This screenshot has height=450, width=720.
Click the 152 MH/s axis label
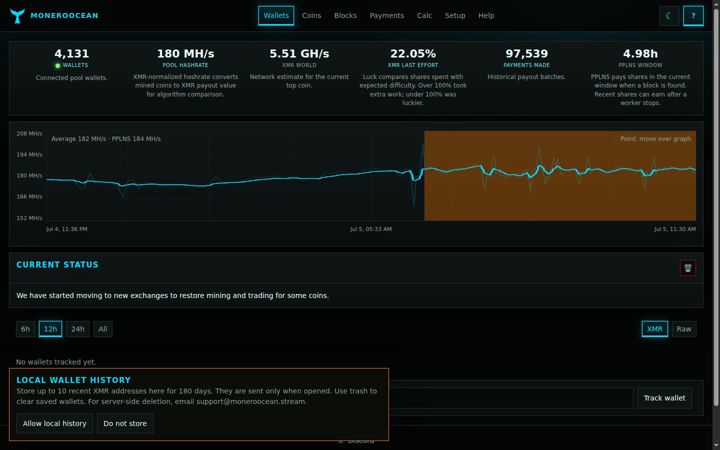tap(29, 218)
